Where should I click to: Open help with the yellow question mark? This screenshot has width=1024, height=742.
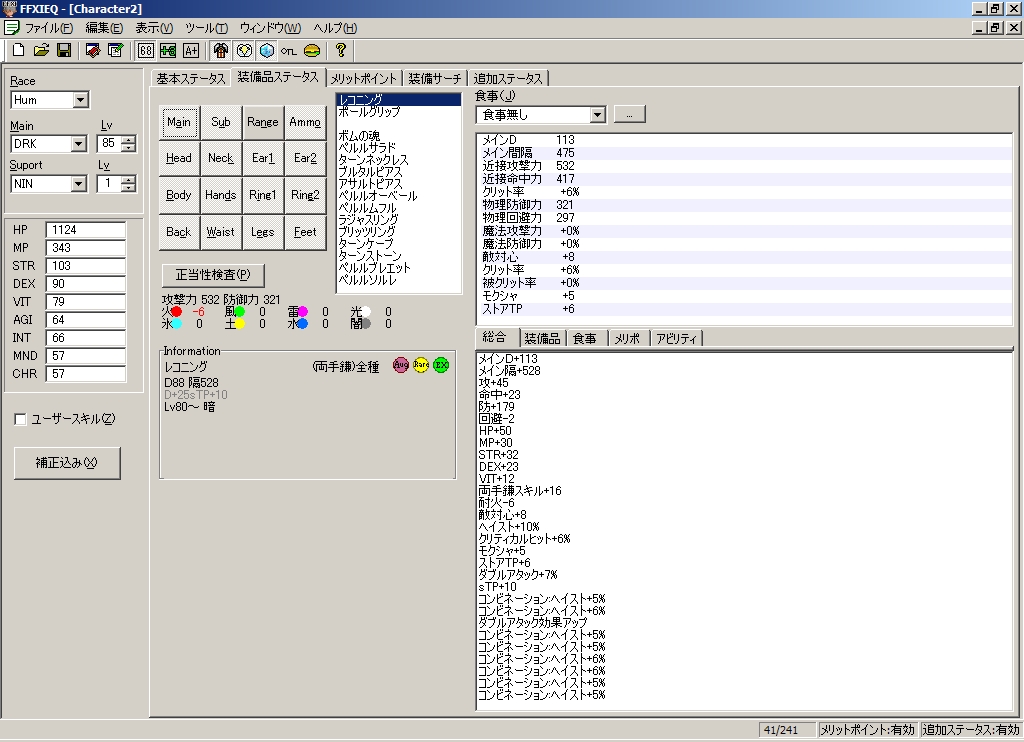340,50
